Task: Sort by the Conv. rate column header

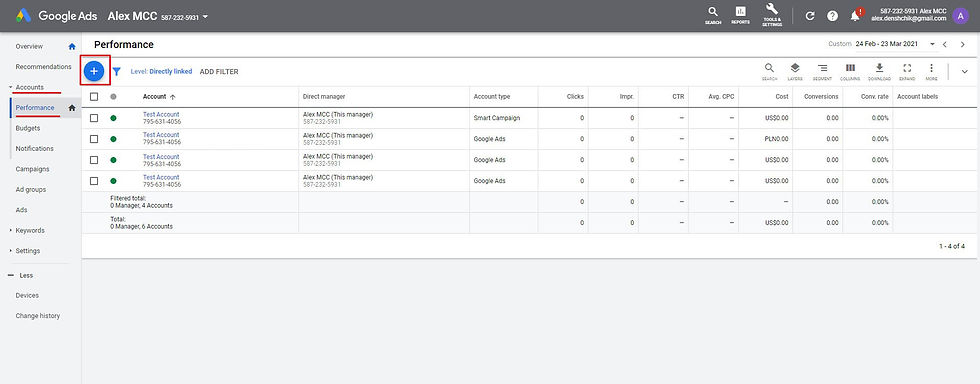Action: (875, 97)
